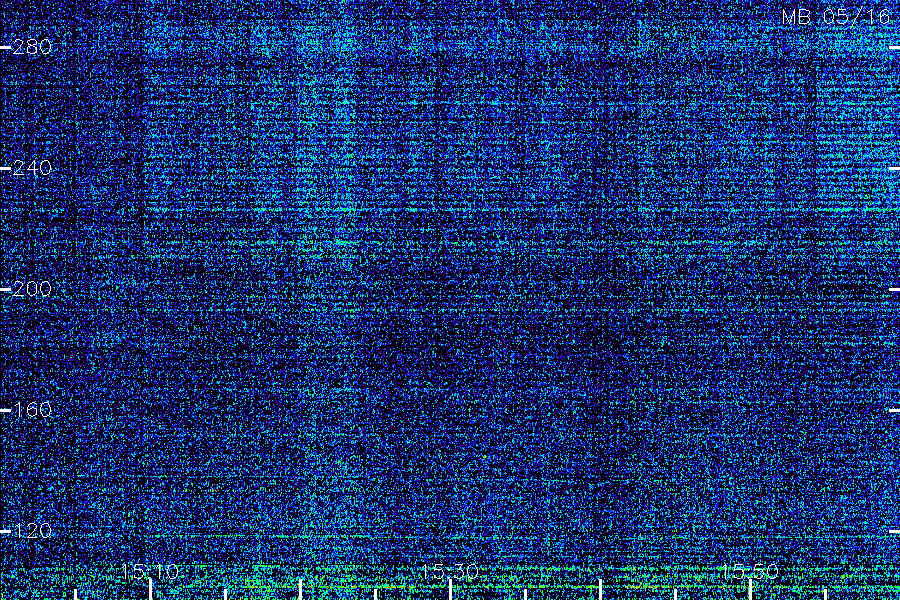Click the 240 frequency axis label
The width and height of the screenshot is (900, 600).
tap(32, 168)
